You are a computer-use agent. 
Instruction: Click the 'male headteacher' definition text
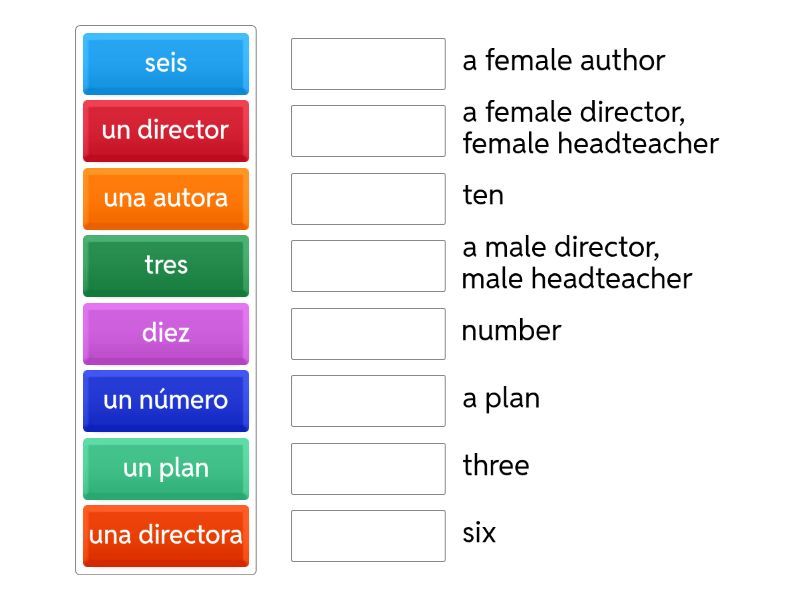pos(576,279)
